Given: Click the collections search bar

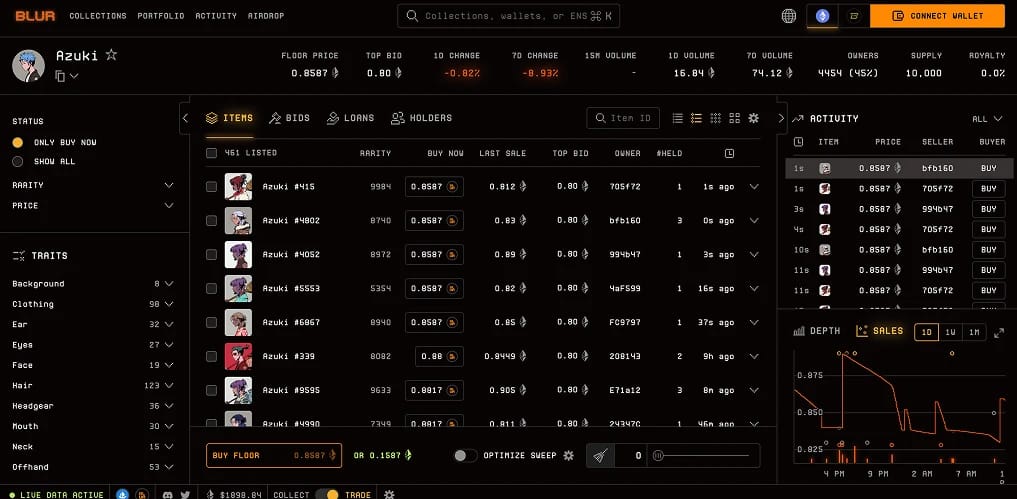Looking at the screenshot, I should tap(508, 16).
